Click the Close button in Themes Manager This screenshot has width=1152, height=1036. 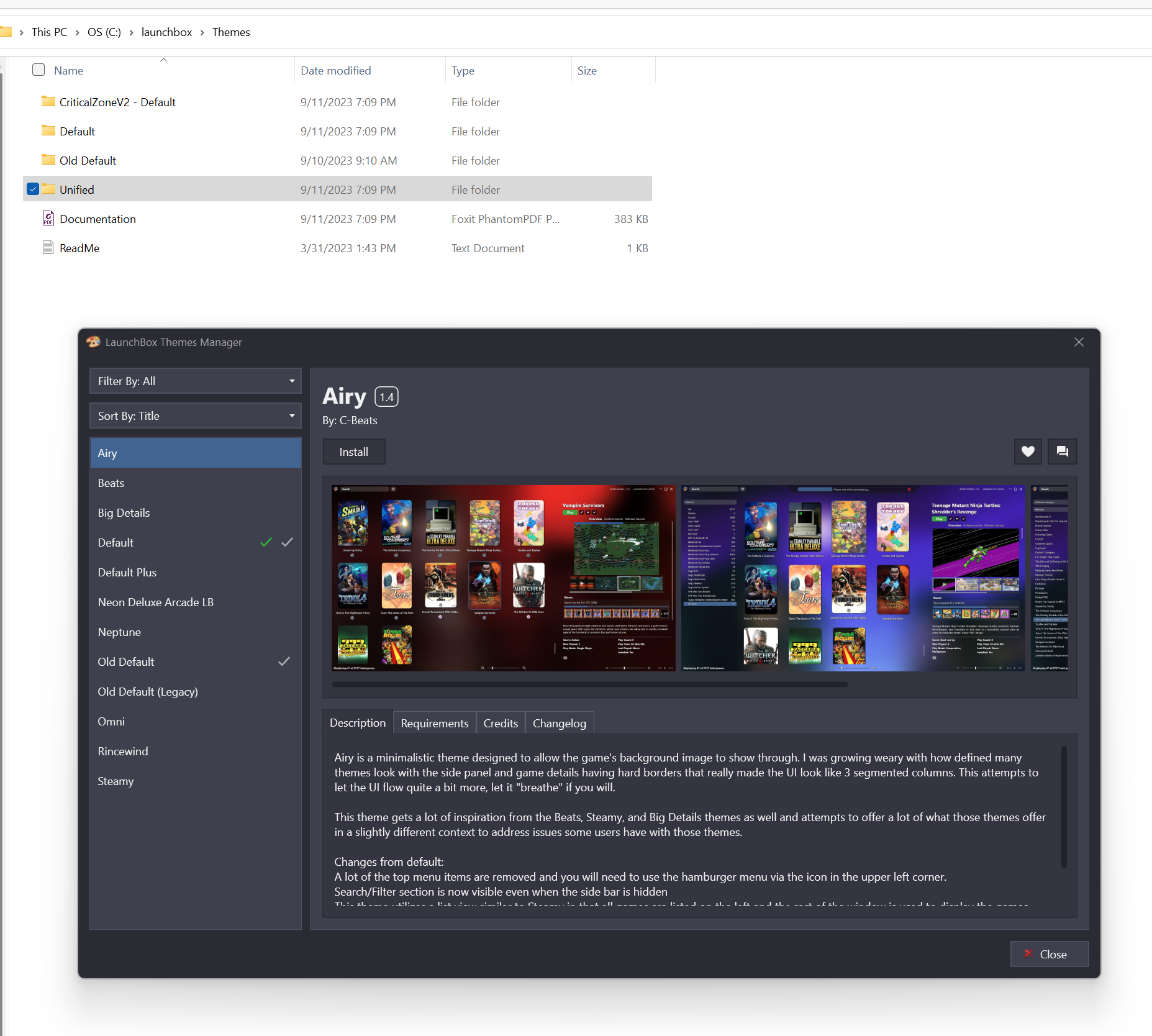(1050, 954)
